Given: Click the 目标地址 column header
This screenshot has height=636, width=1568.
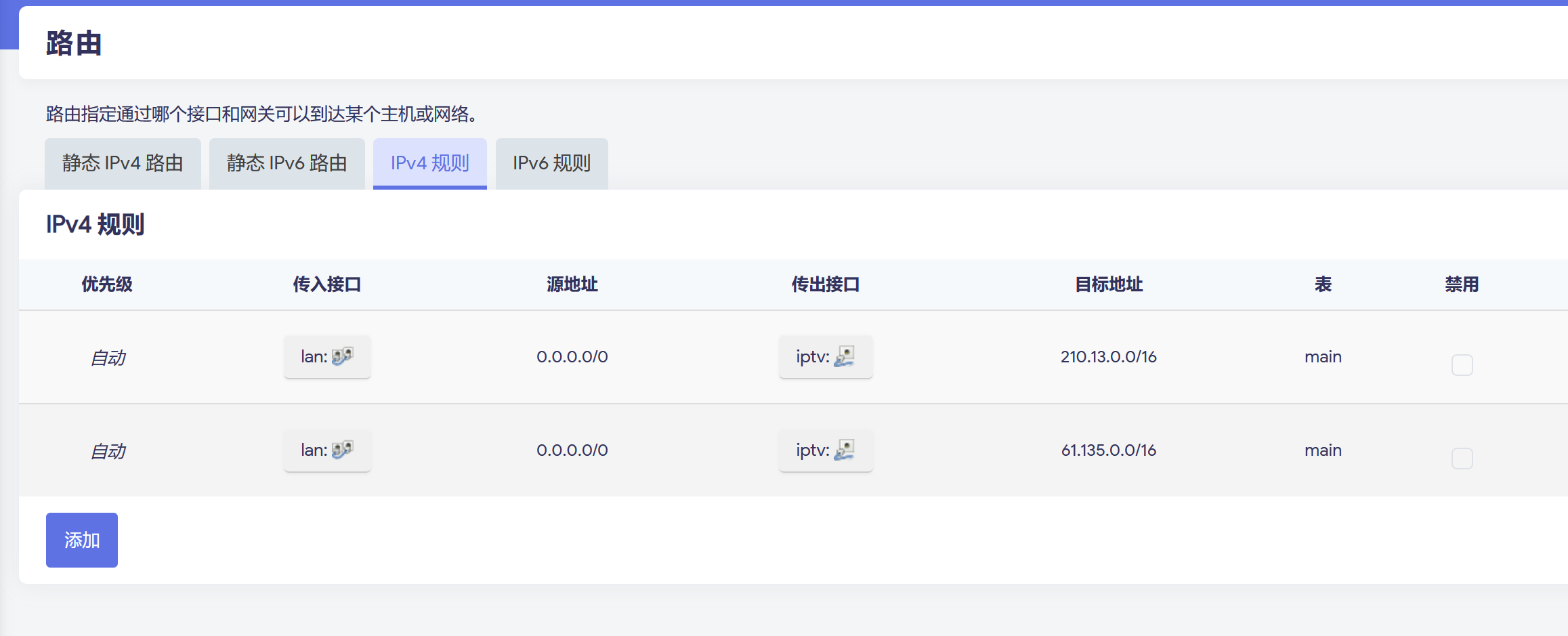Looking at the screenshot, I should tap(1109, 284).
